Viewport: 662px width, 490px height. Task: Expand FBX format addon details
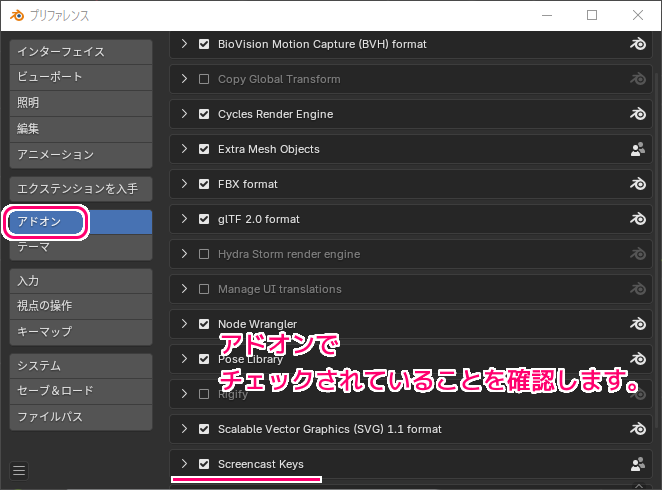pos(184,184)
